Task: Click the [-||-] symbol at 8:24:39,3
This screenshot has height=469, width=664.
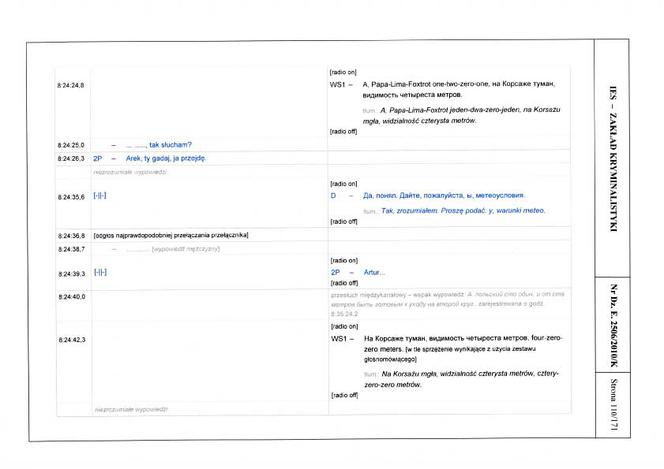Action: [100, 272]
